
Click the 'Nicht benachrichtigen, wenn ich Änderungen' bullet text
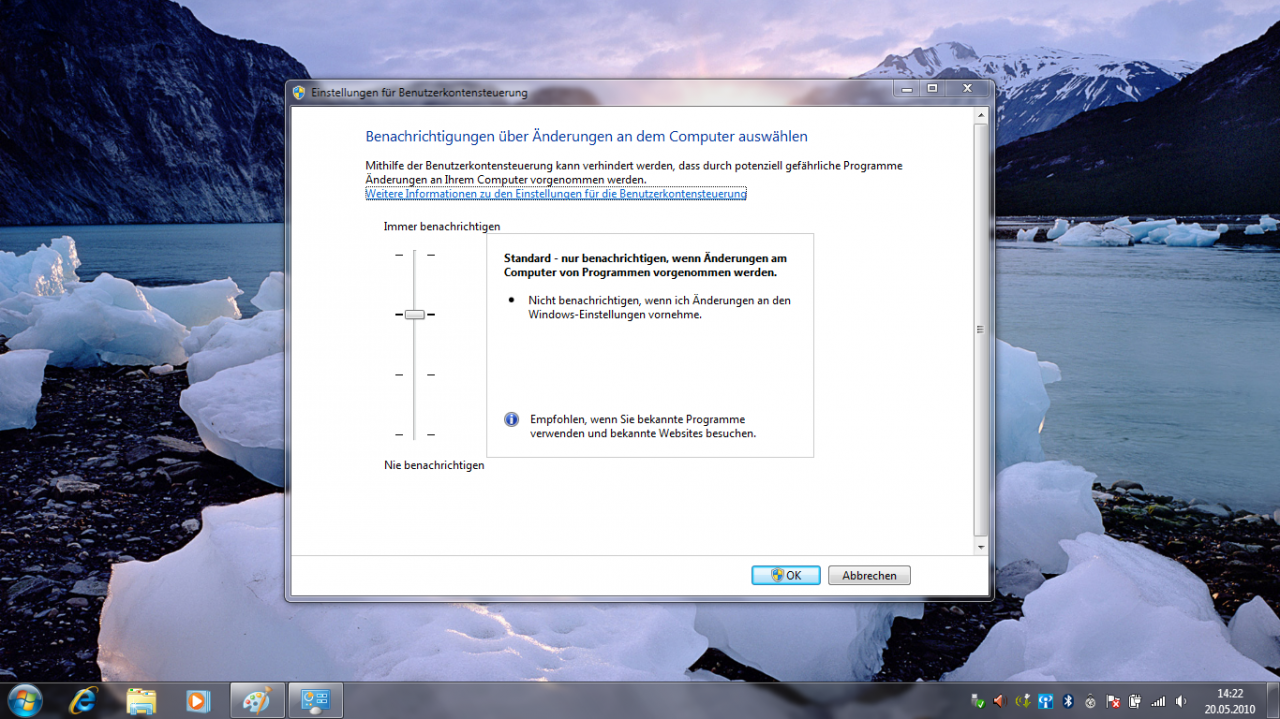(x=659, y=307)
